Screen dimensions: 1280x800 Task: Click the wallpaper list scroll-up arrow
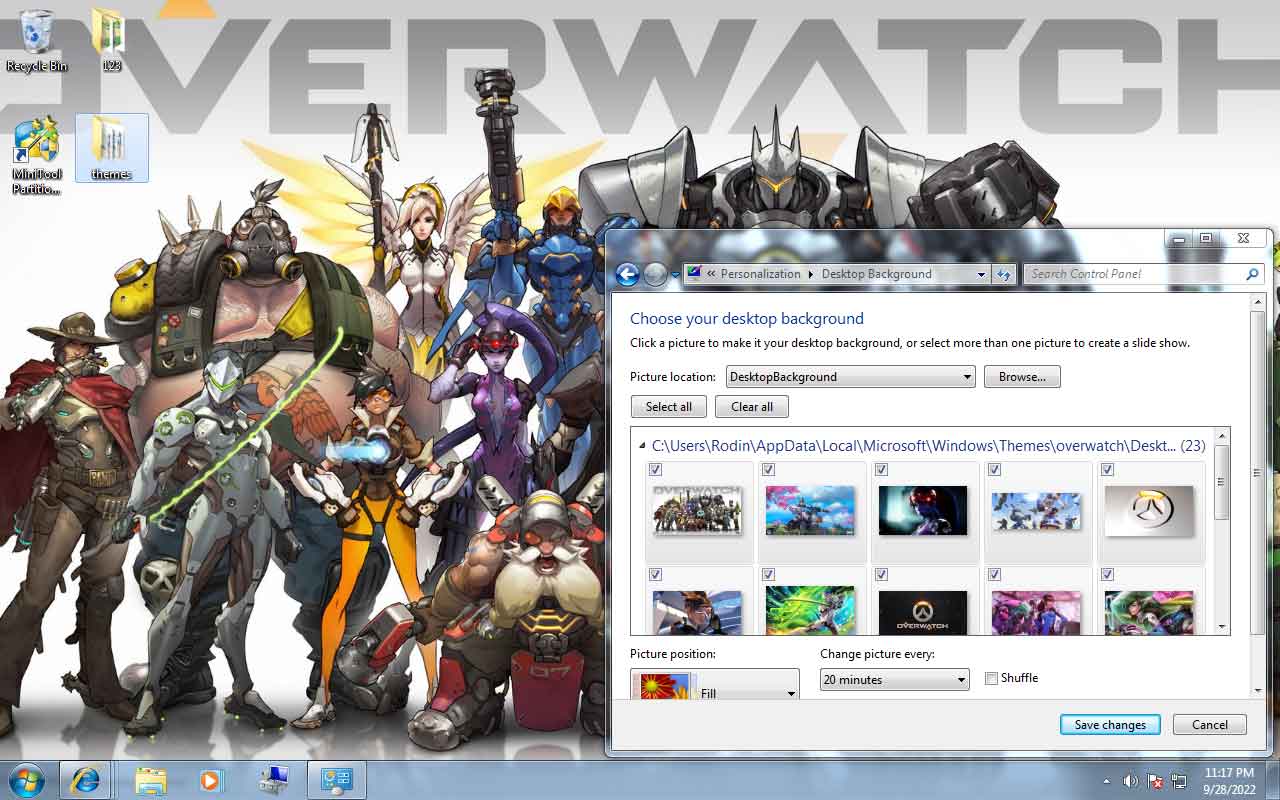(x=1221, y=436)
